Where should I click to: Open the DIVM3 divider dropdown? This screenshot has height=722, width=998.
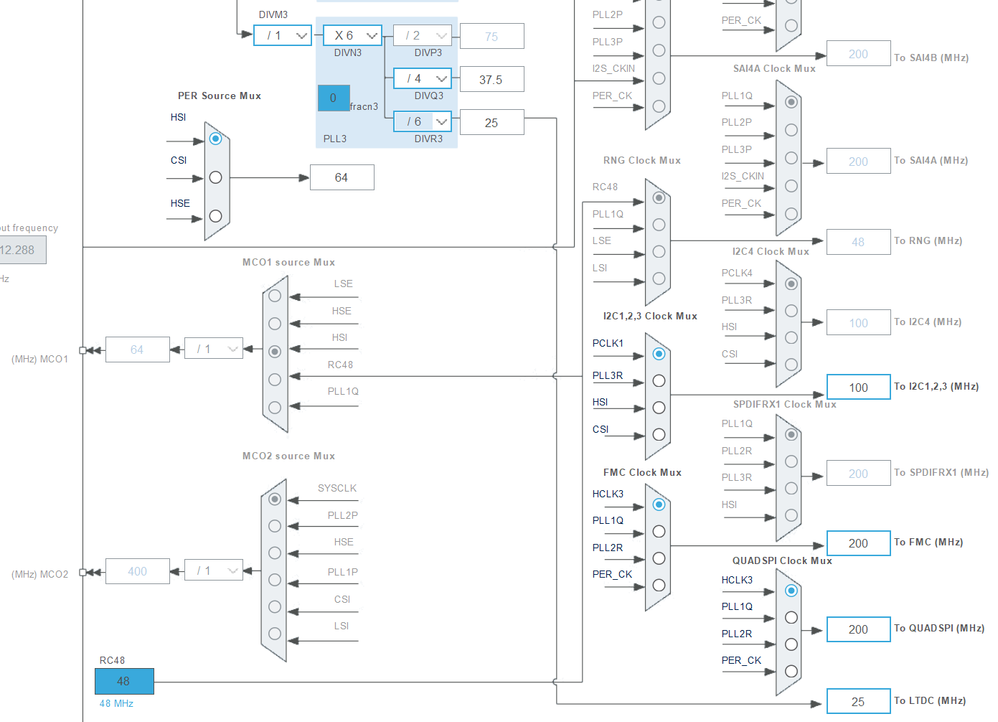[283, 36]
